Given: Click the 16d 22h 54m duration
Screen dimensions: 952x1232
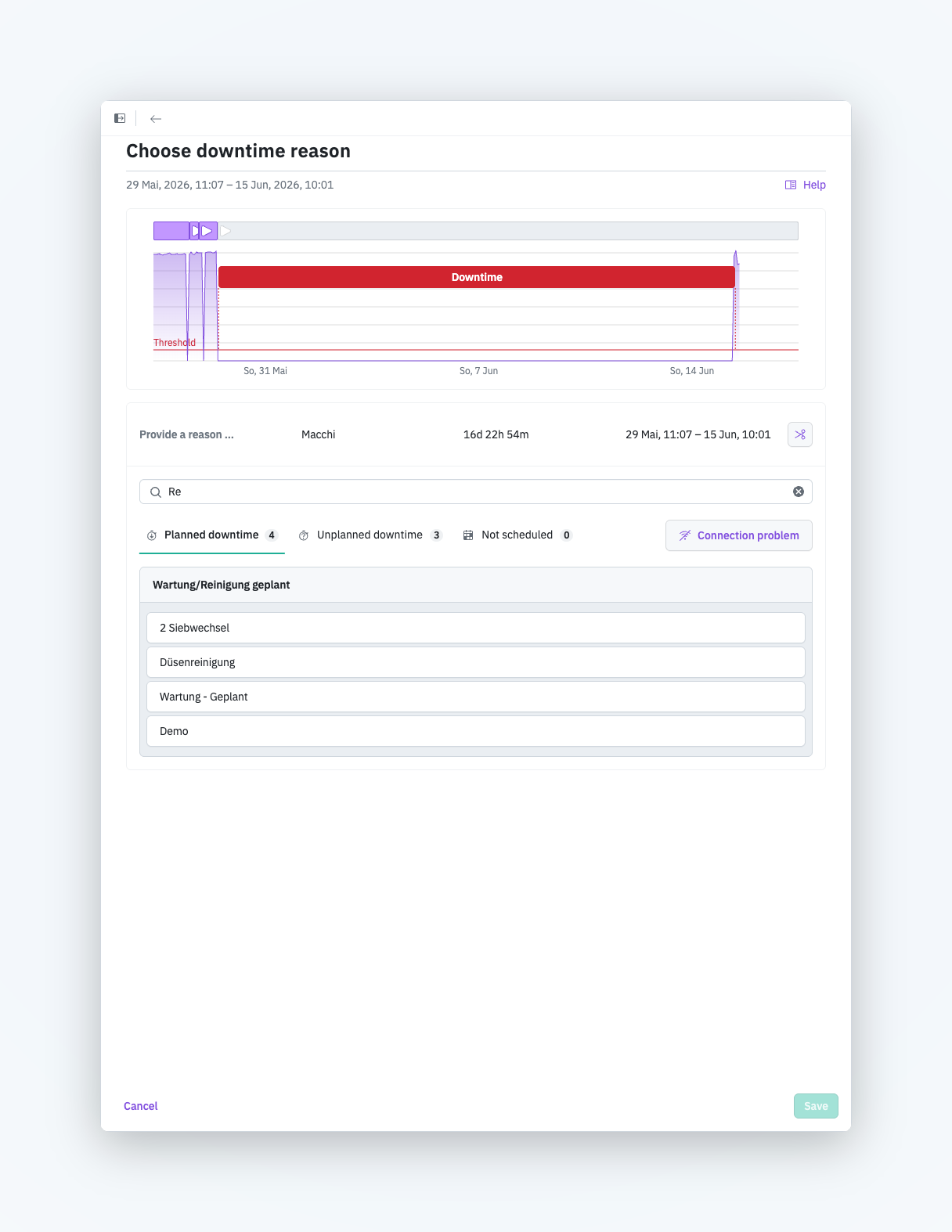Looking at the screenshot, I should (x=496, y=434).
